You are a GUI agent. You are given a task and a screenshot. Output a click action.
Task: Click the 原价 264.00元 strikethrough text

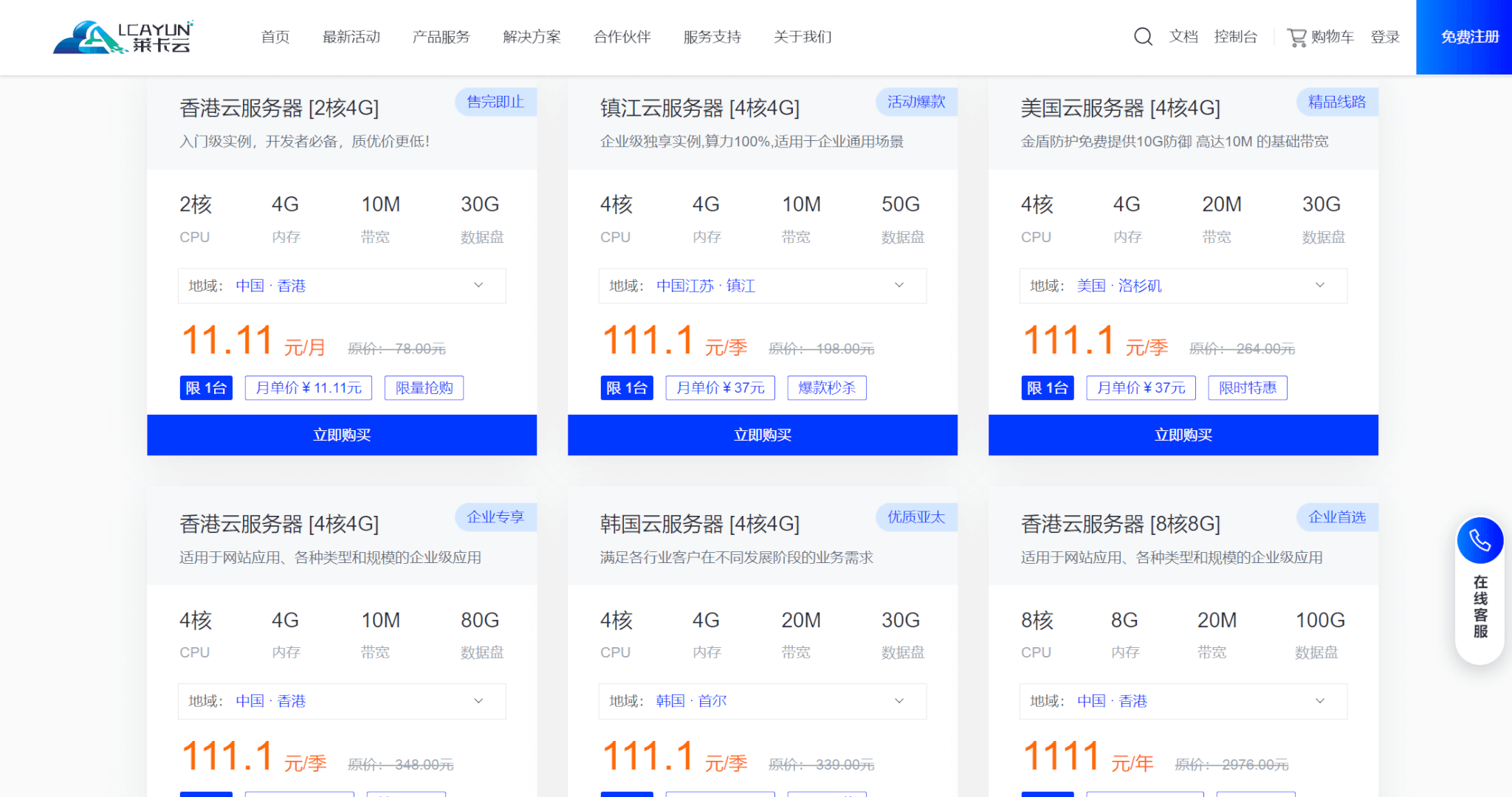point(1243,348)
